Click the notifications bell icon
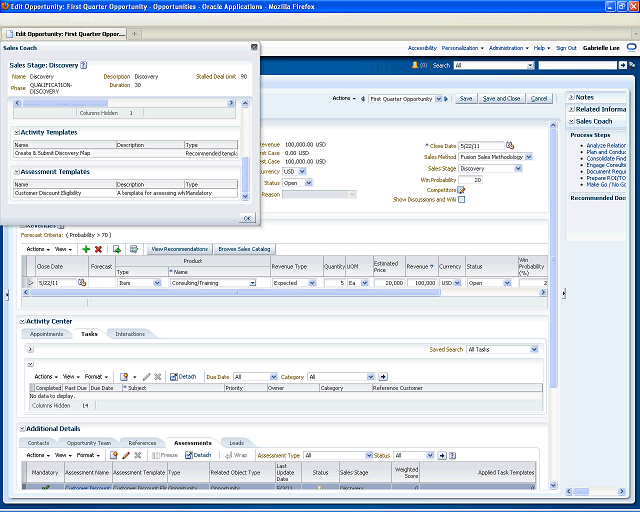 (415, 65)
